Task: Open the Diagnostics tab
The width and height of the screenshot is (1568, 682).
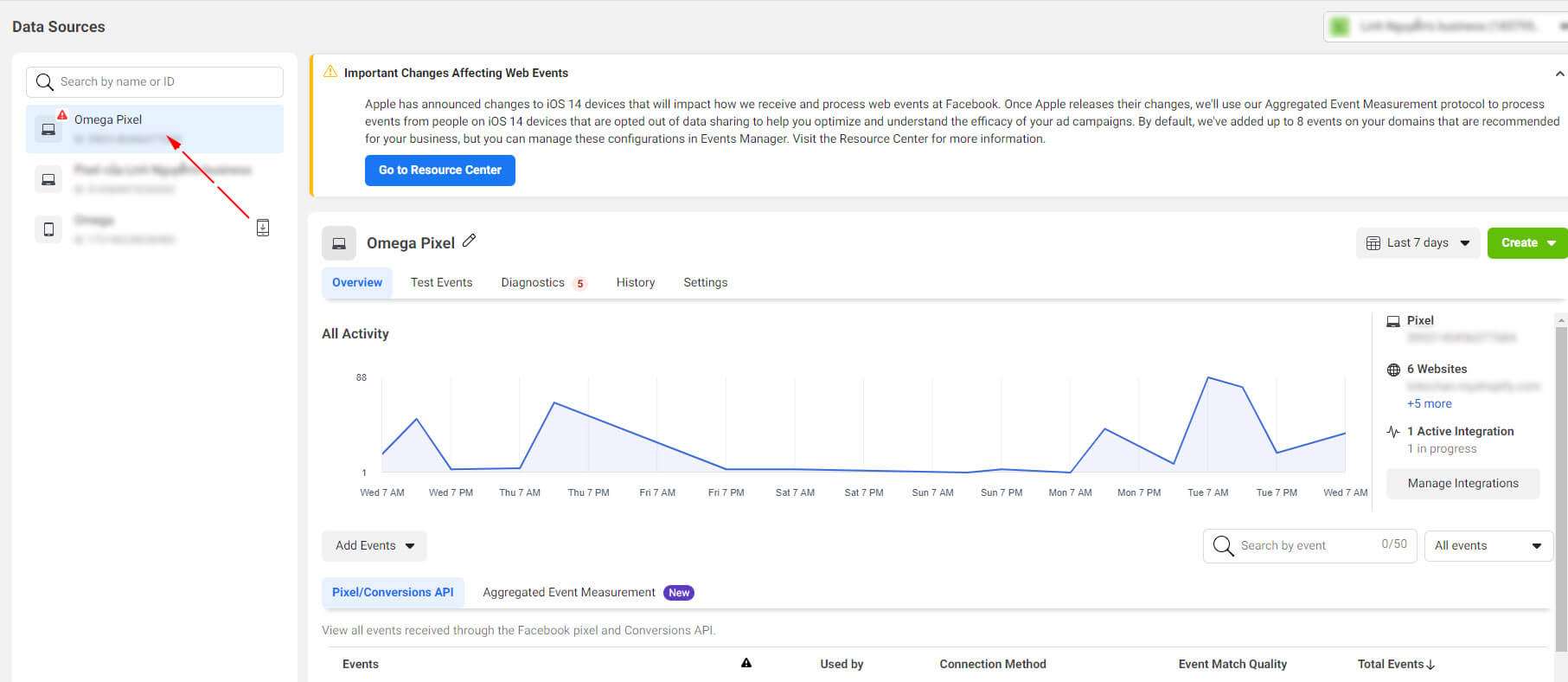Action: point(543,283)
